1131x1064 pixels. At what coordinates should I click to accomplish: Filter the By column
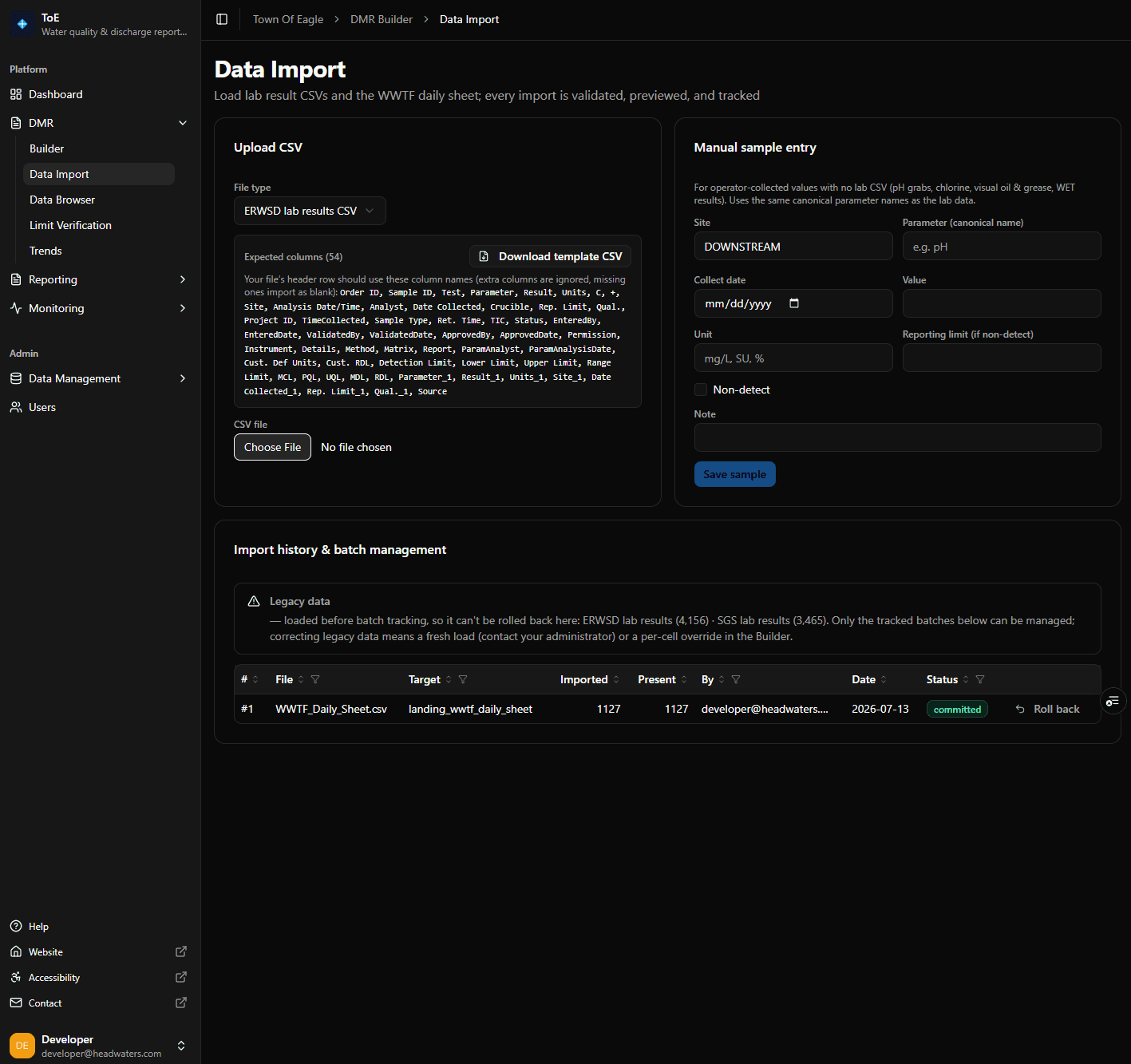pos(736,679)
